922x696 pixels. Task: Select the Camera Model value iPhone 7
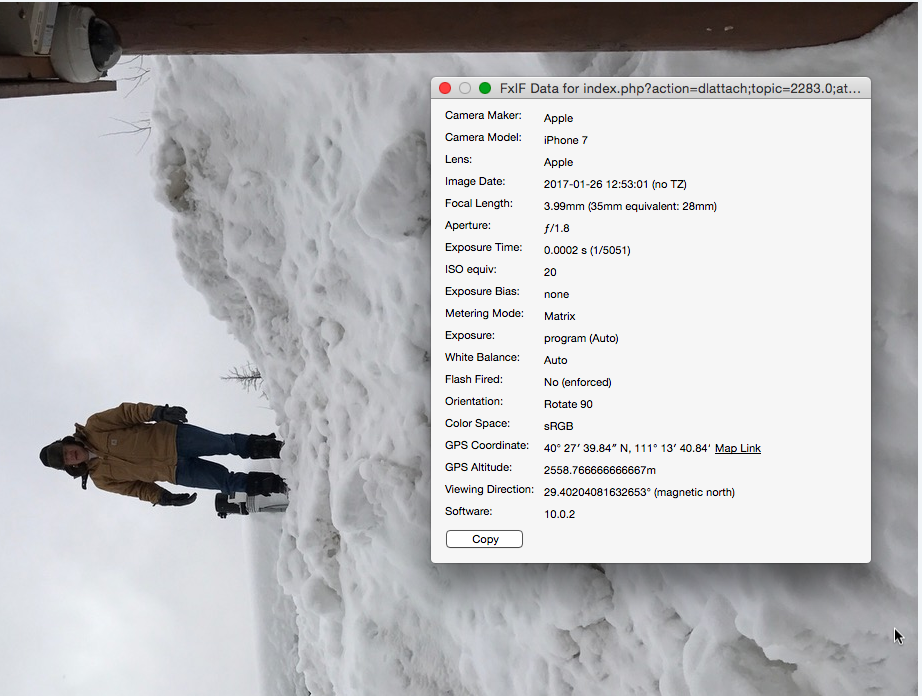[566, 140]
